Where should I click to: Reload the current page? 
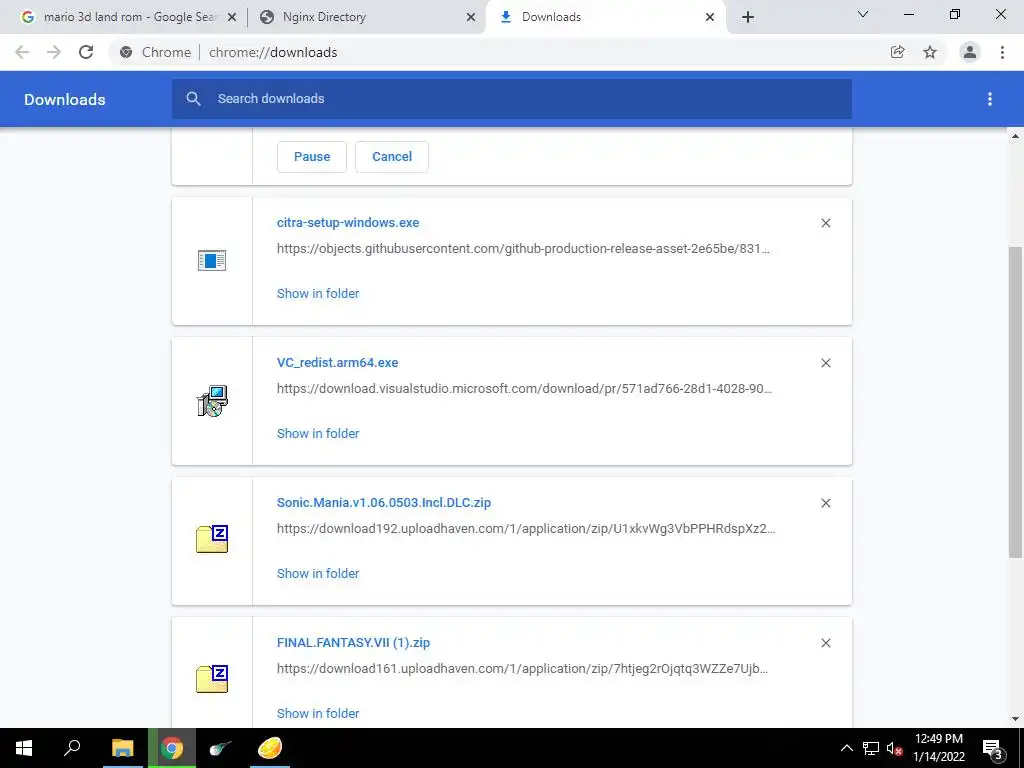coord(86,52)
